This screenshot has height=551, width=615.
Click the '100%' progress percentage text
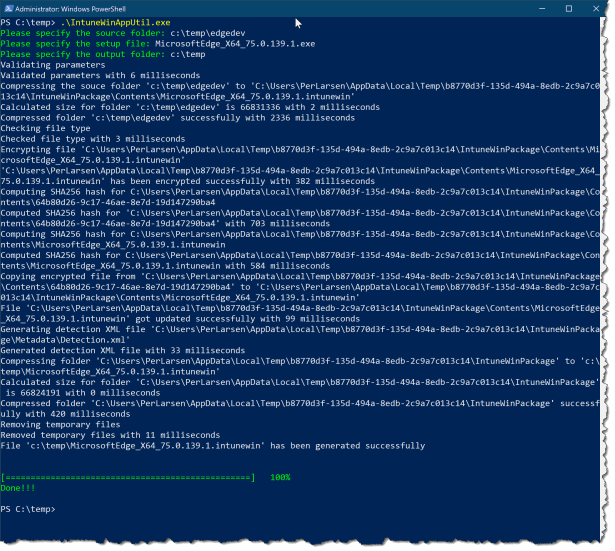pos(280,478)
